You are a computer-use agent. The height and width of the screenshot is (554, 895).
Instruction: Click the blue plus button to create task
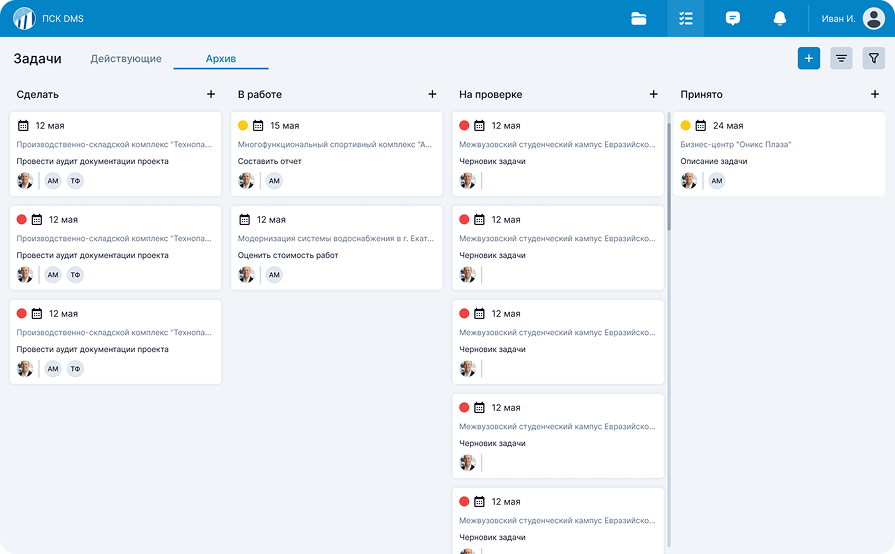[809, 59]
